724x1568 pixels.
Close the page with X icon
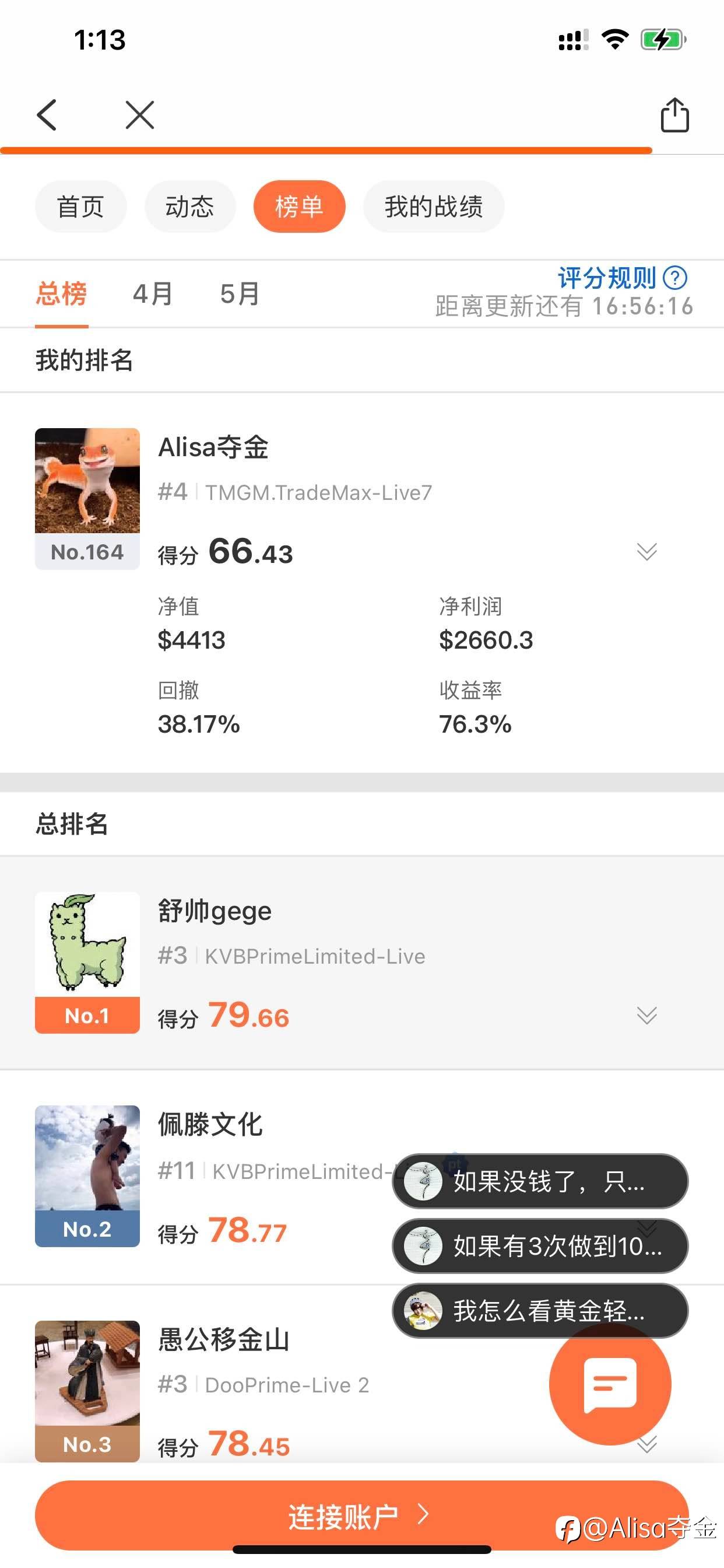pyautogui.click(x=139, y=114)
